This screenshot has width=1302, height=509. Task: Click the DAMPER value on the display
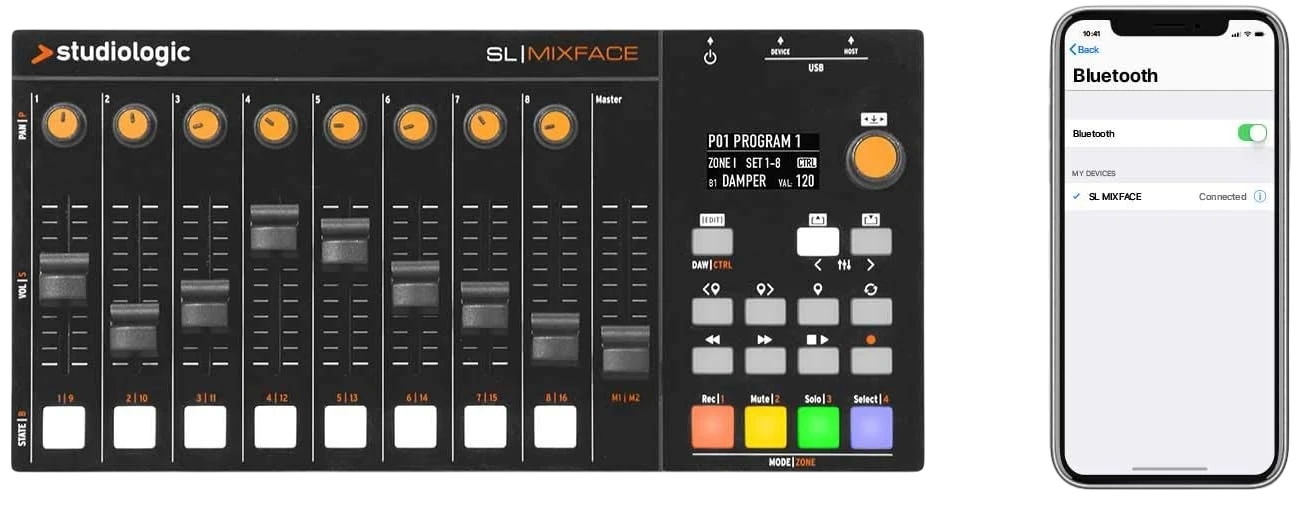pyautogui.click(x=744, y=181)
